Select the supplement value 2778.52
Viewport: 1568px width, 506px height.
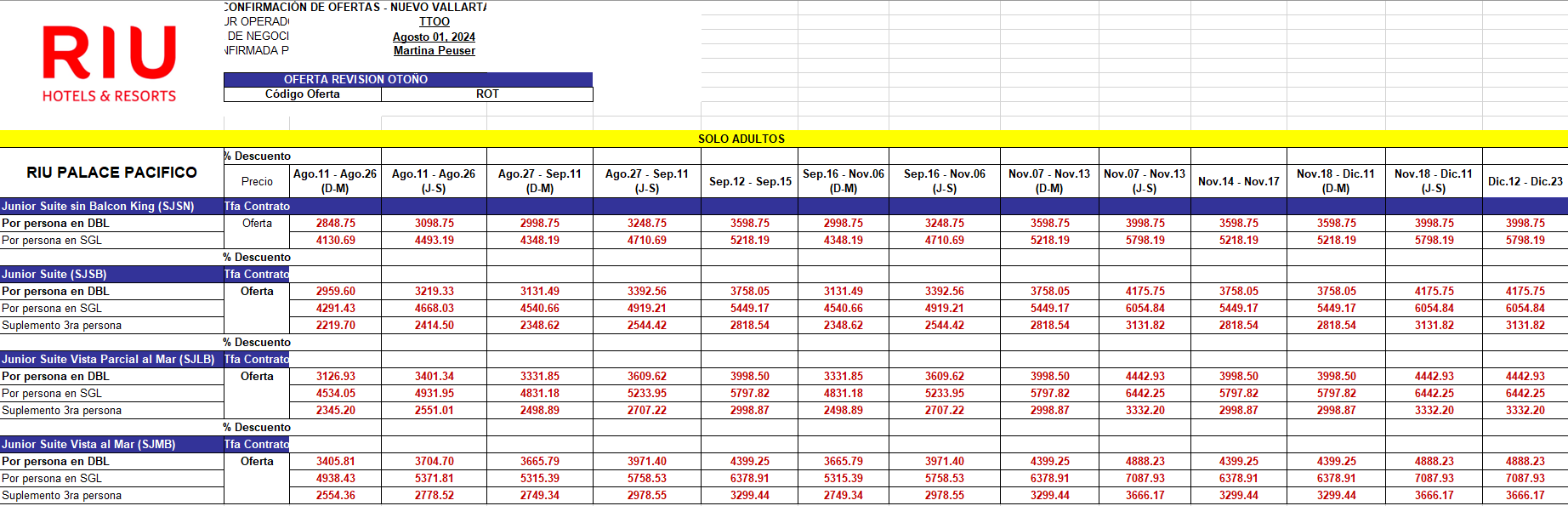click(x=435, y=496)
